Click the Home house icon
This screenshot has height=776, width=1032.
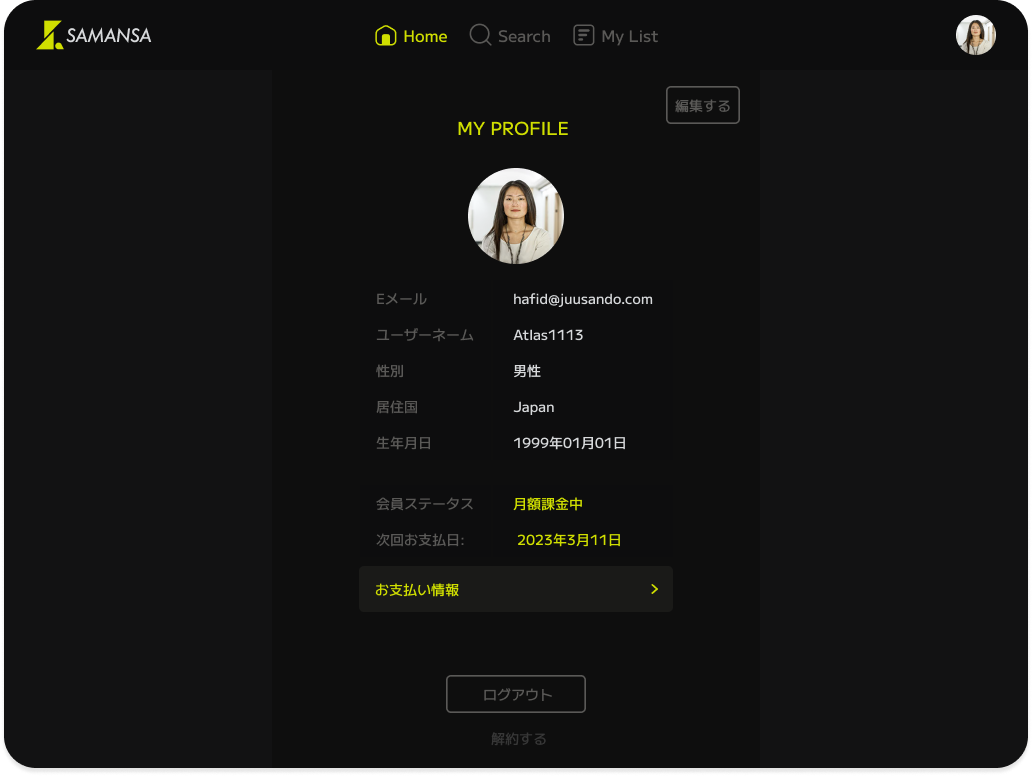(385, 36)
